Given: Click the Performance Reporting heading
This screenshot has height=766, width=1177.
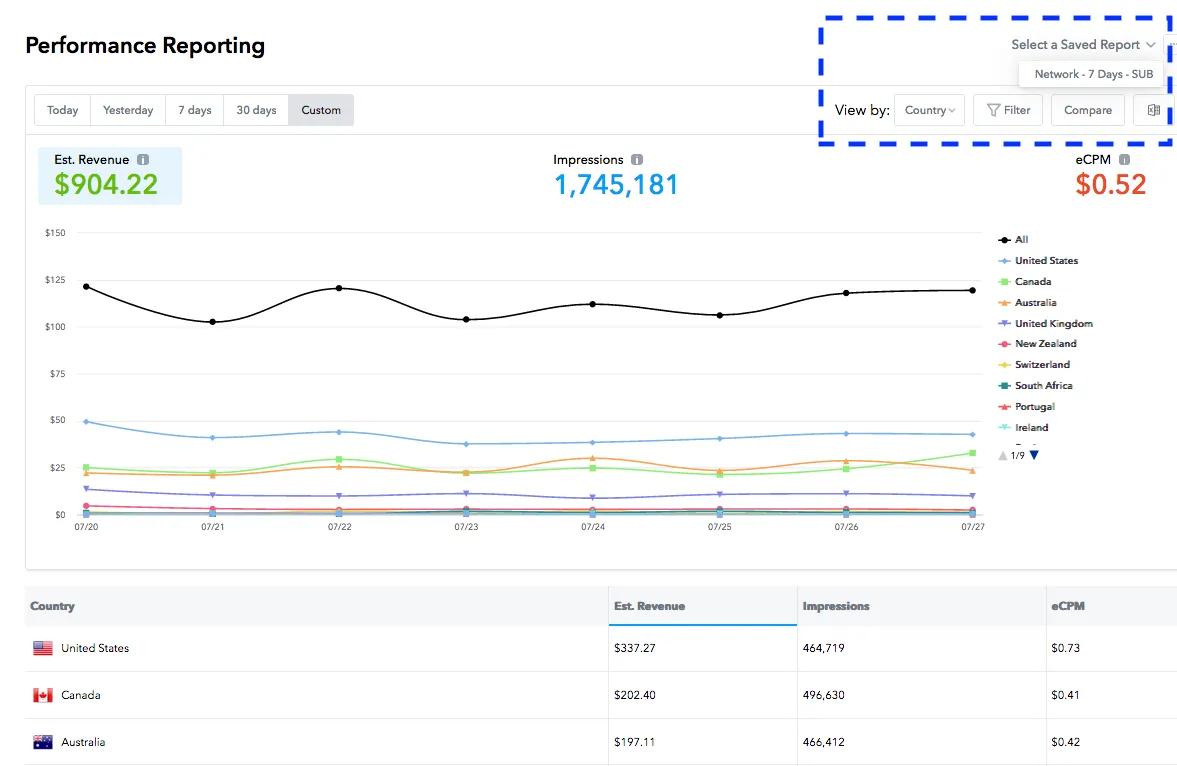Looking at the screenshot, I should point(145,46).
